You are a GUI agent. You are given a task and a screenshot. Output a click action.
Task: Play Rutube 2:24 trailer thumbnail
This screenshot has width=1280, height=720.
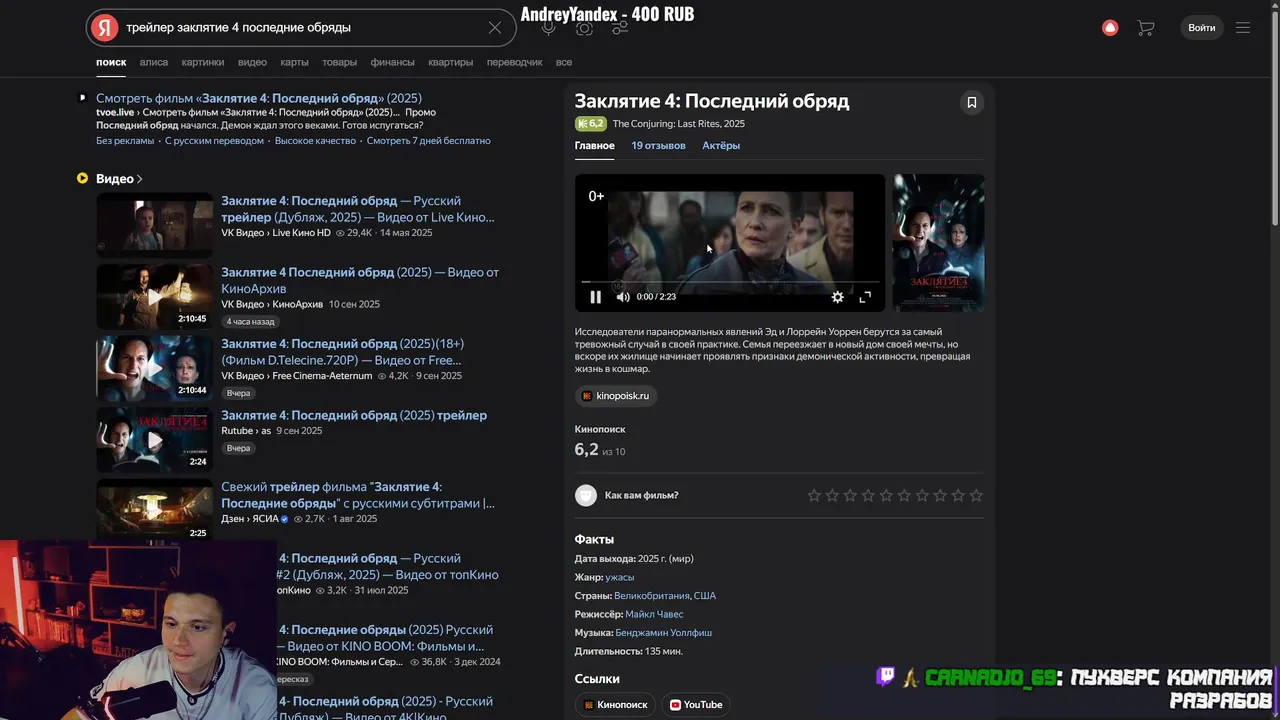[154, 440]
